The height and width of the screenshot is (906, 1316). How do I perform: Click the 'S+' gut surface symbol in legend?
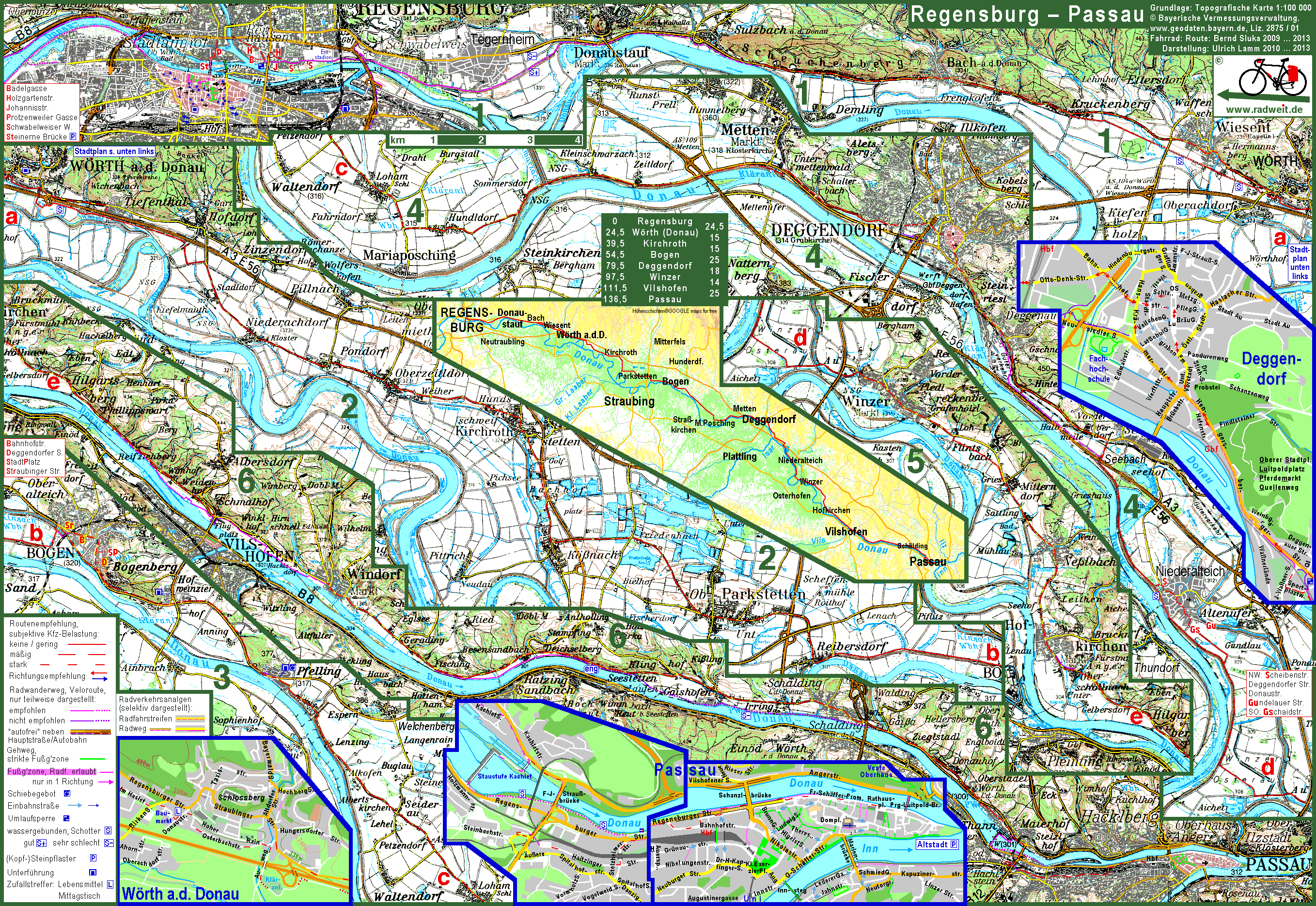pos(42,843)
